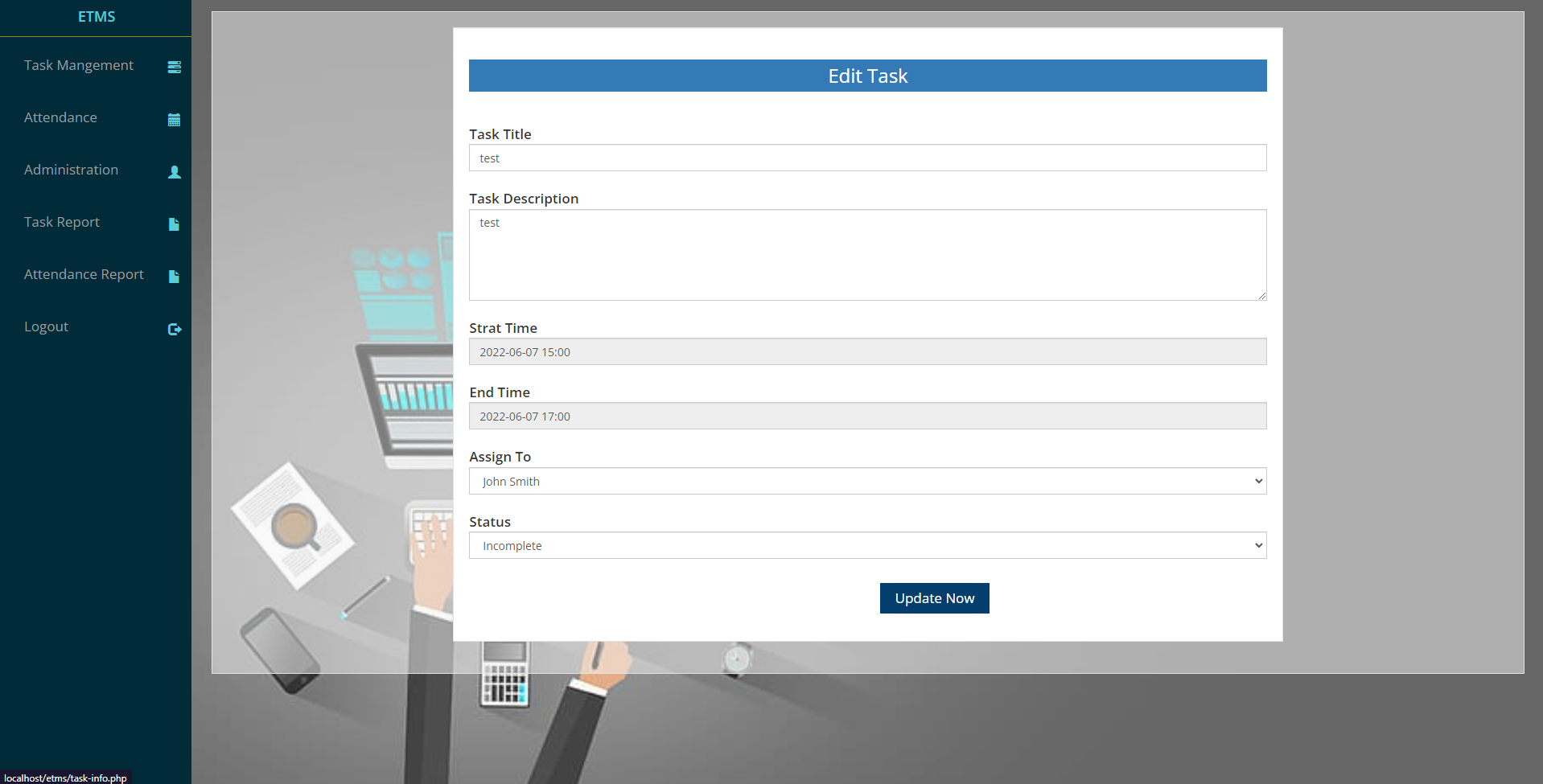Open the Assign To dropdown

867,481
